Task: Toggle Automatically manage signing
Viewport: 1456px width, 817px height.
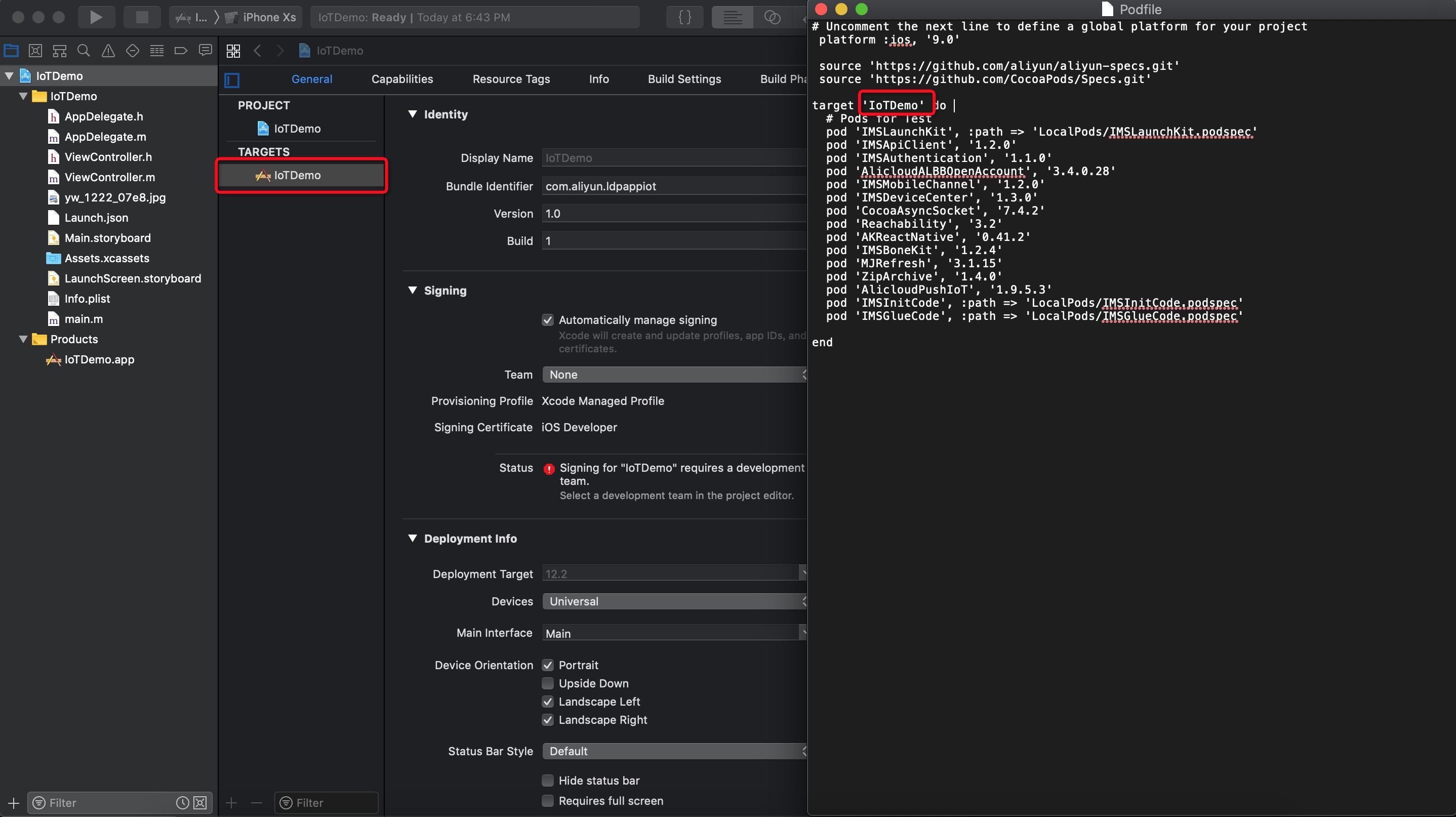Action: coord(548,320)
